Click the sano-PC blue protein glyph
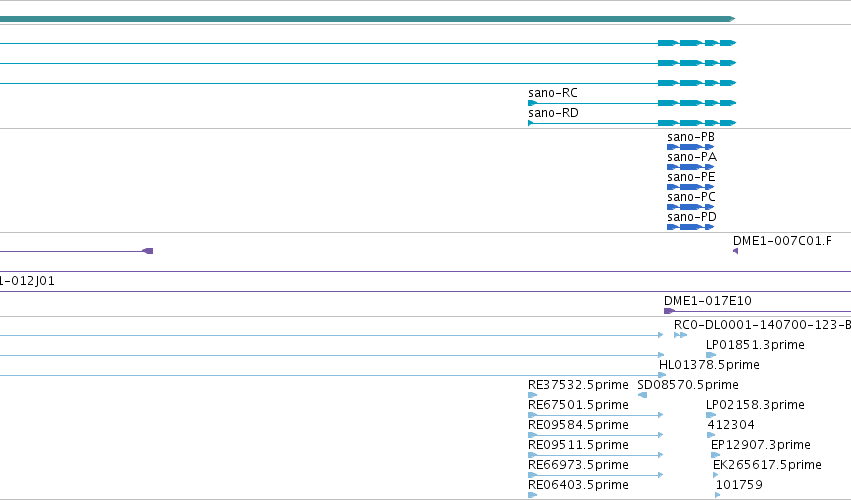The image size is (851, 500). tap(690, 207)
